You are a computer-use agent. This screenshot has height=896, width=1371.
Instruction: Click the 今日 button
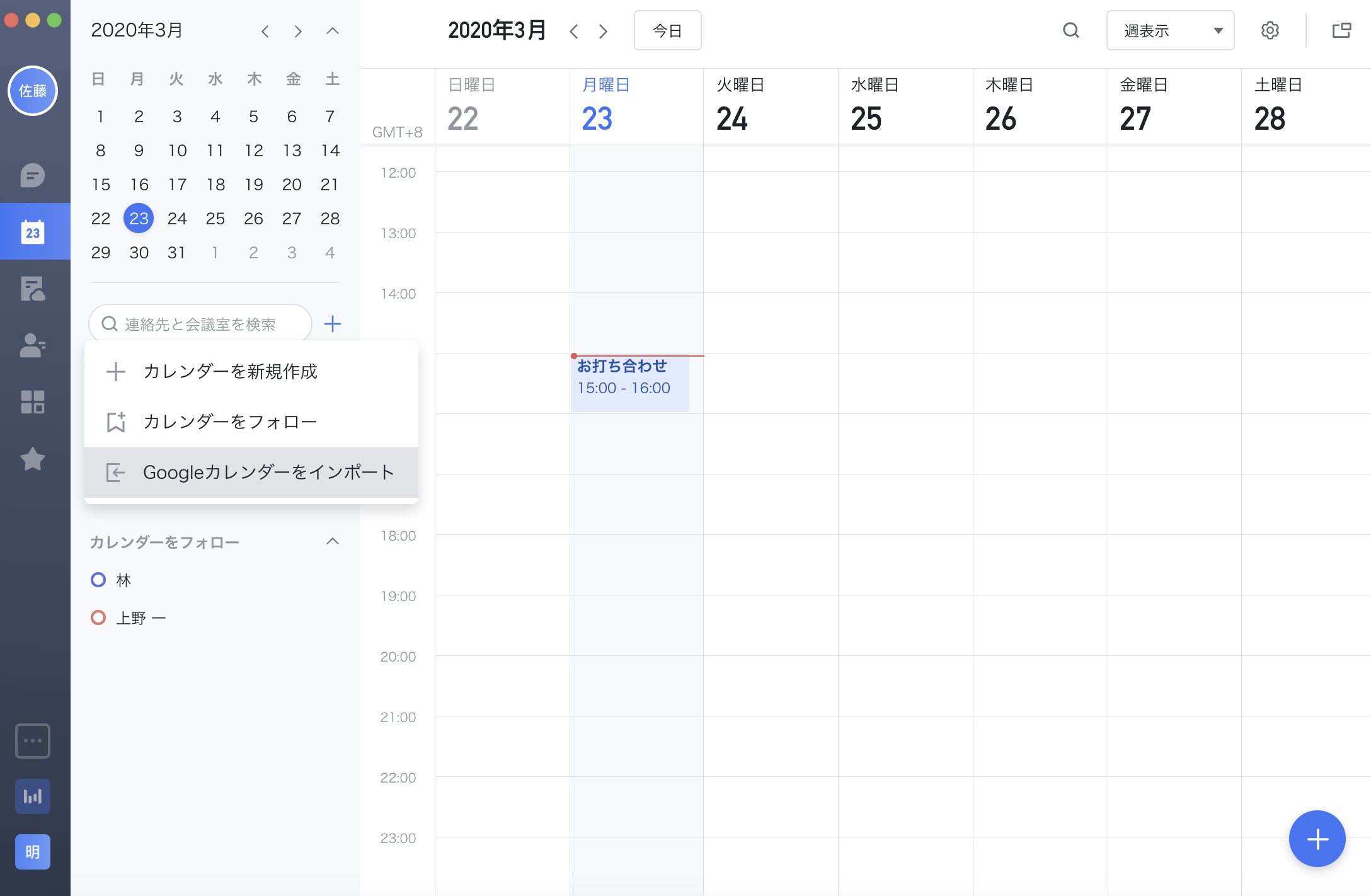point(667,30)
